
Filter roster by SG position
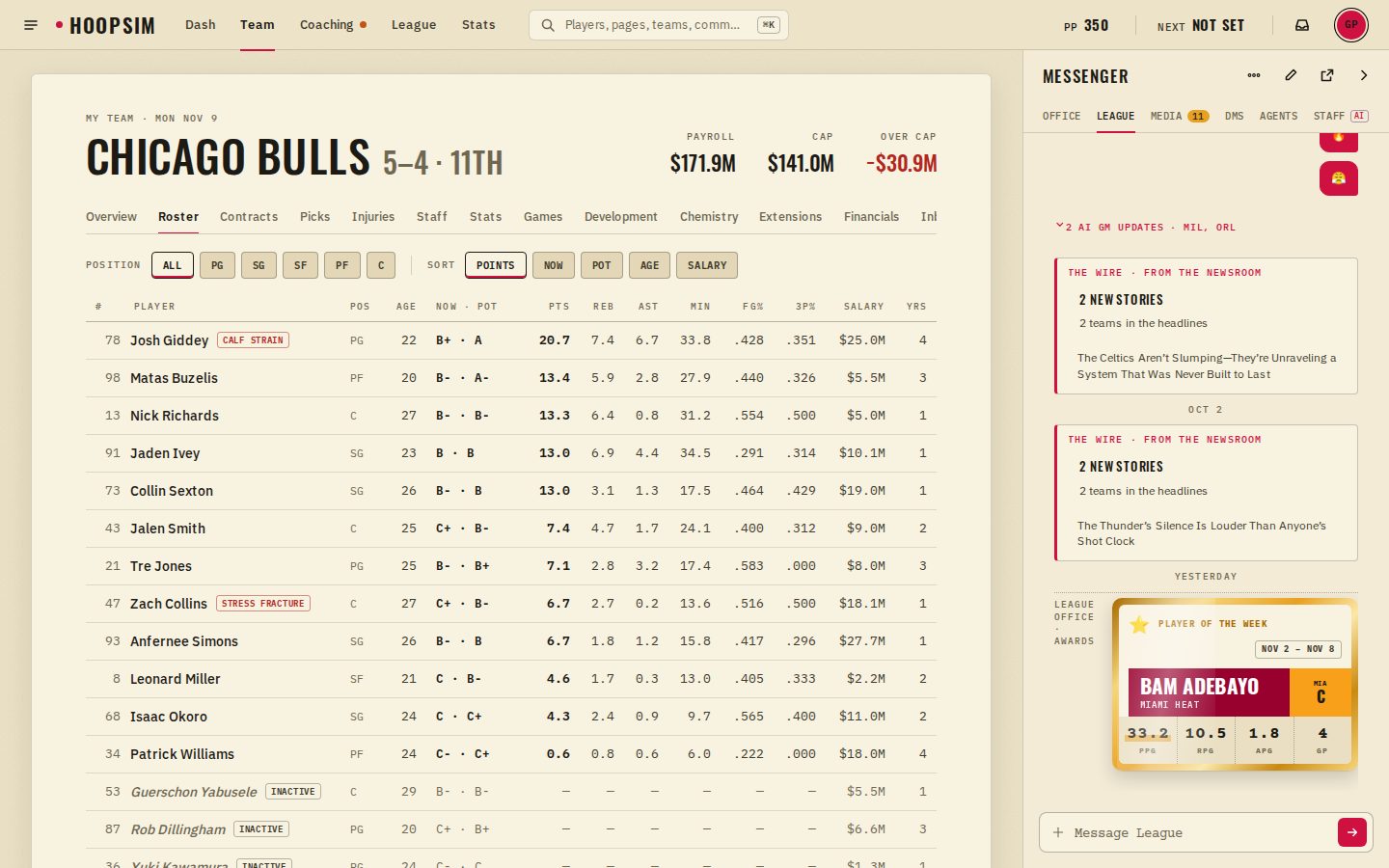tap(259, 265)
